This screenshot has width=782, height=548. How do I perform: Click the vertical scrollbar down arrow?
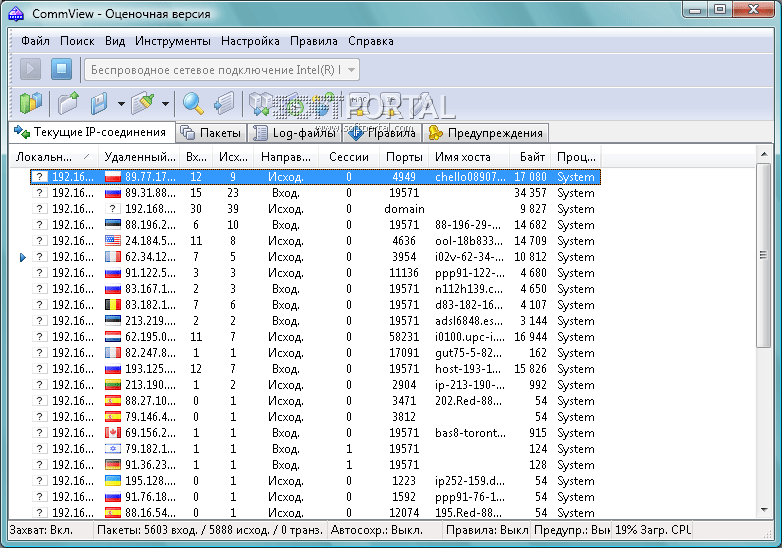coord(764,512)
